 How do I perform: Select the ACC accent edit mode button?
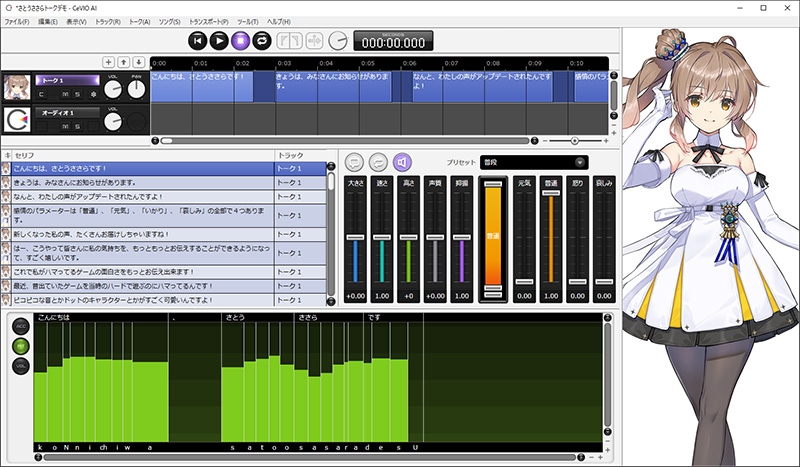[21, 326]
